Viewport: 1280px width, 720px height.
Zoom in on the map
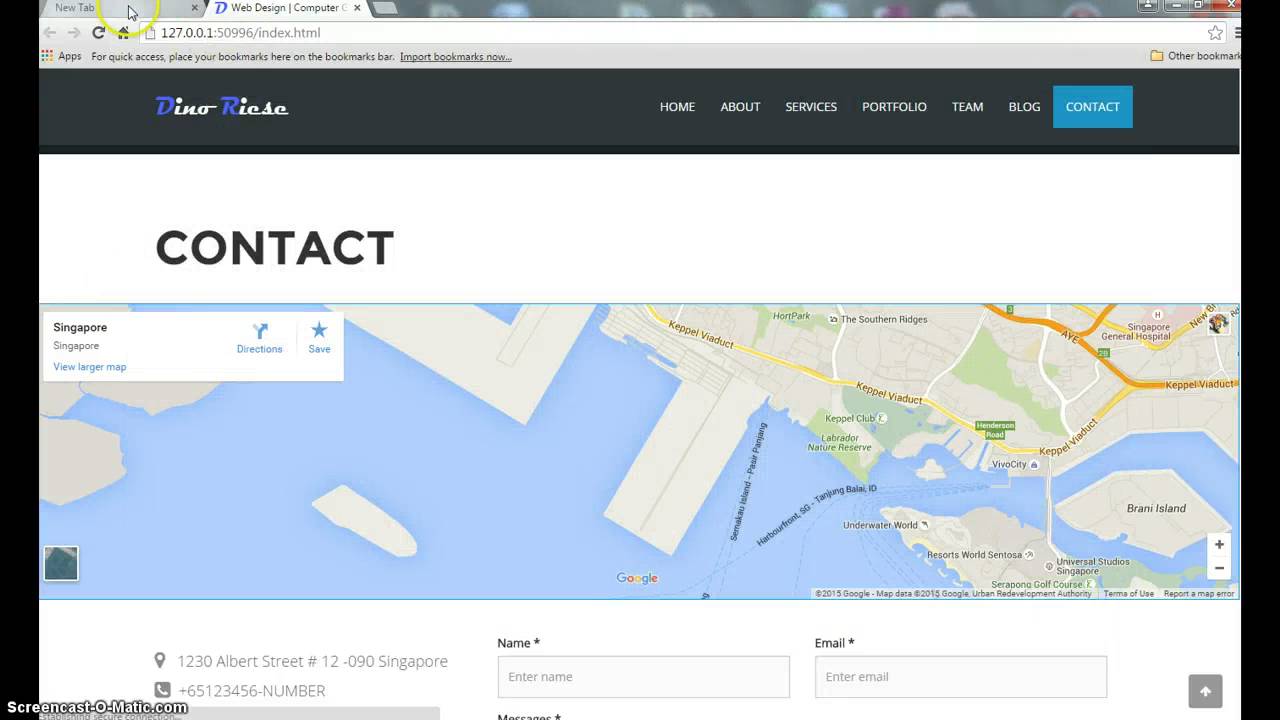pos(1219,545)
